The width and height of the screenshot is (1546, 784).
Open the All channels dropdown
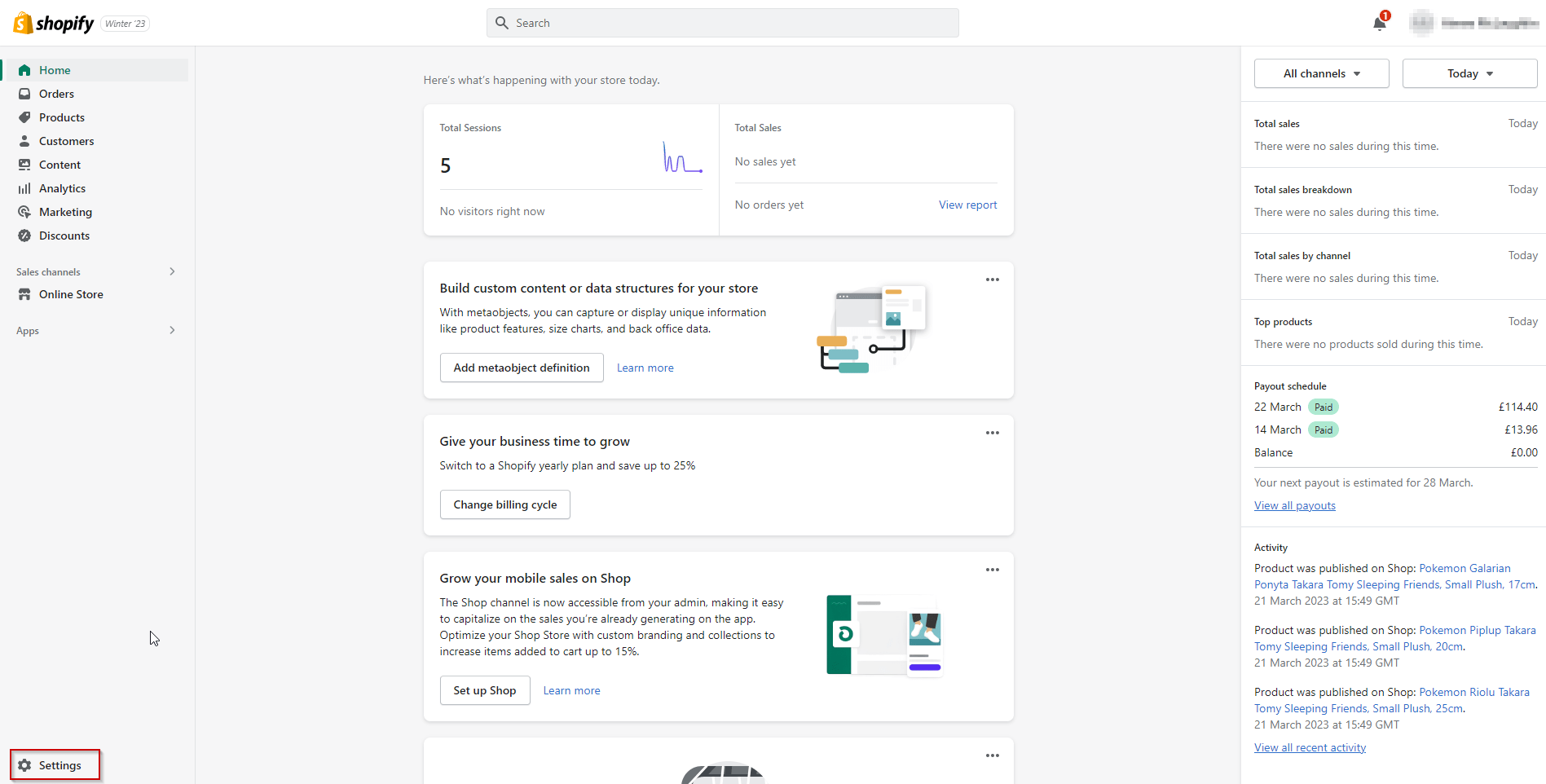coord(1320,73)
